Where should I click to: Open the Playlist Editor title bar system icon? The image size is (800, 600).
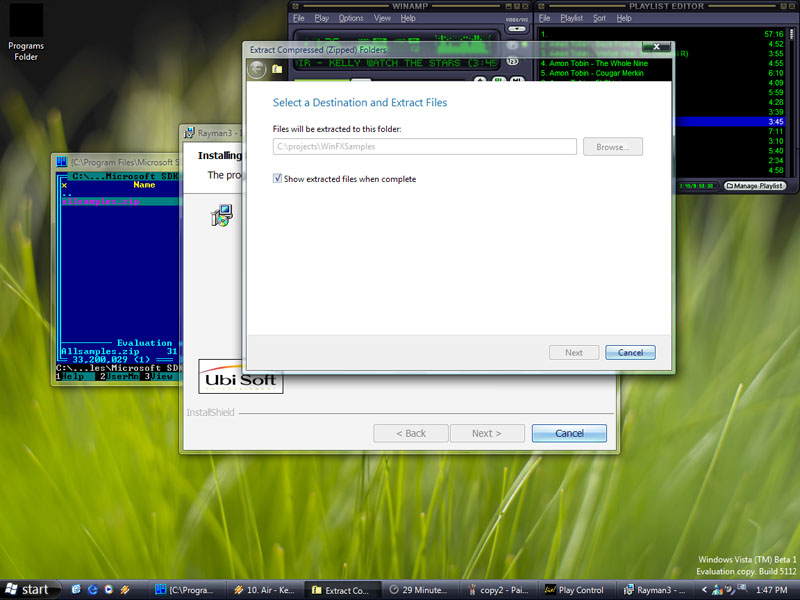(541, 6)
